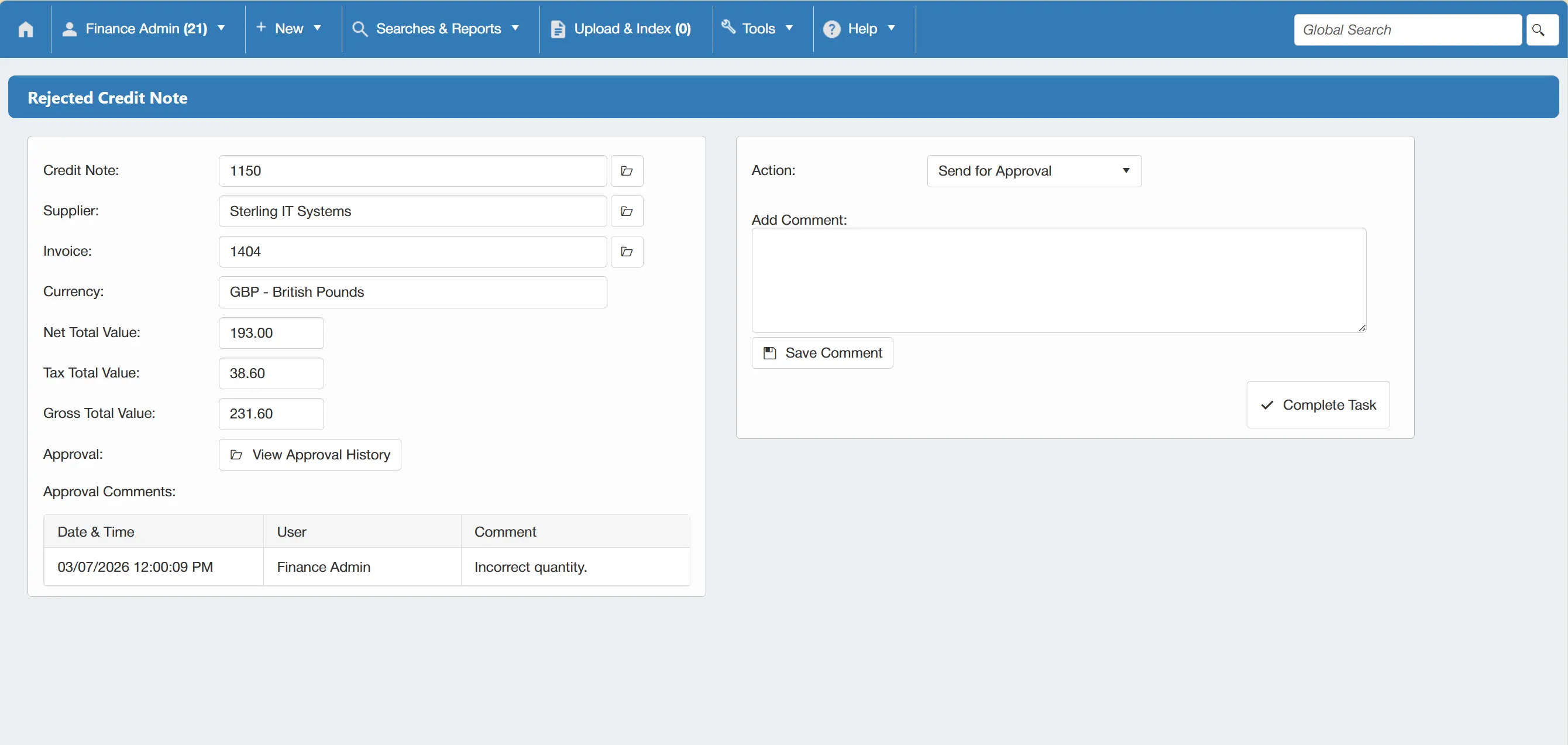Click View Approval History button
This screenshot has height=745, width=1568.
click(x=310, y=455)
